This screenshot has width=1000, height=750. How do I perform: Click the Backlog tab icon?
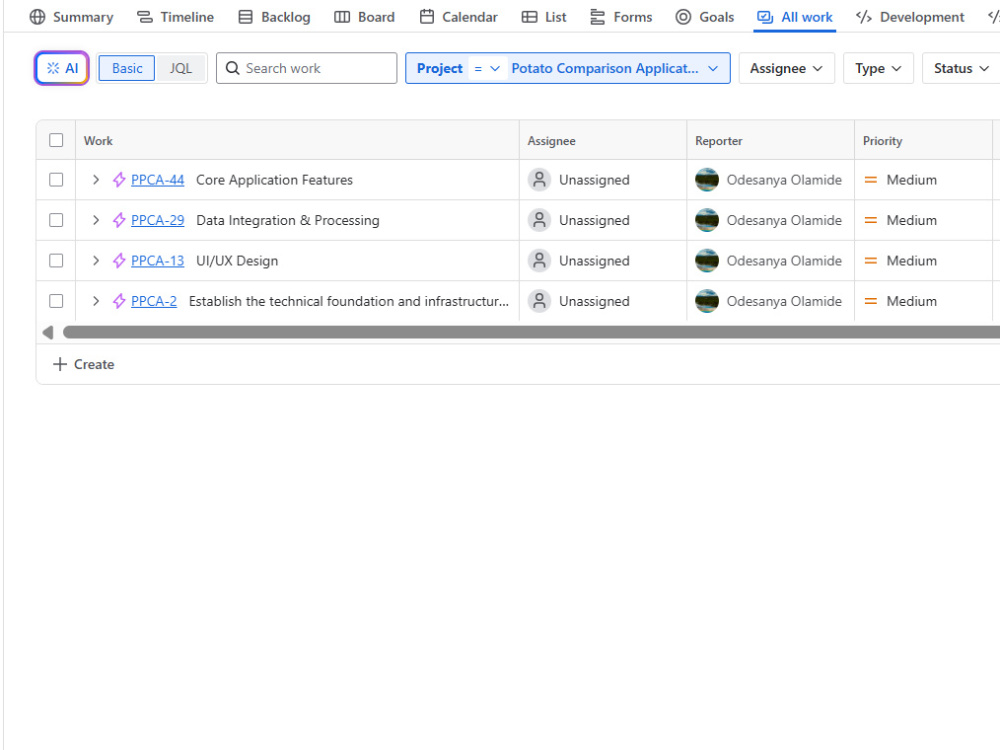[x=246, y=17]
